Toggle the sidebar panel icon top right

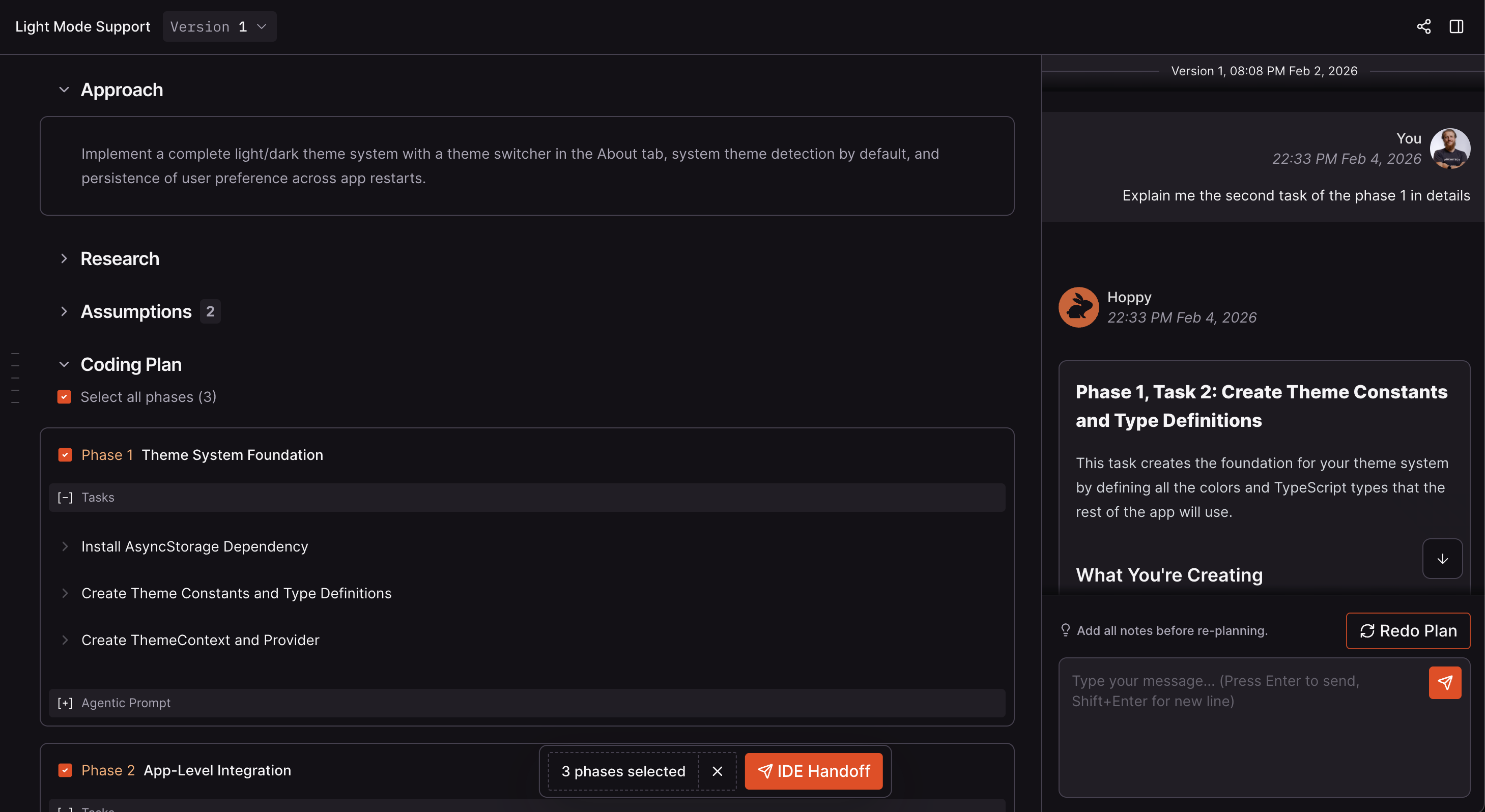click(x=1458, y=26)
